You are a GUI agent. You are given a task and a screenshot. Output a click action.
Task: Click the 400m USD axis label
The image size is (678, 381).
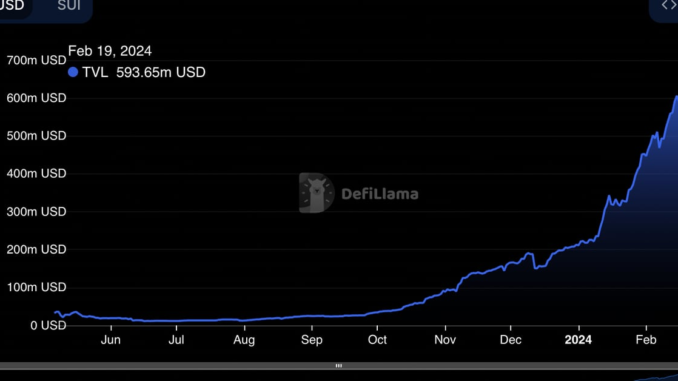pos(36,174)
